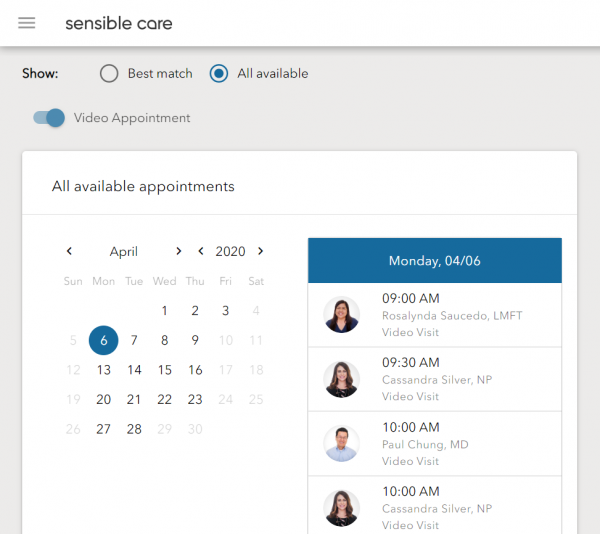Image resolution: width=600 pixels, height=534 pixels.
Task: Book 10:00 AM with Paul Chung, MD
Action: click(x=435, y=444)
